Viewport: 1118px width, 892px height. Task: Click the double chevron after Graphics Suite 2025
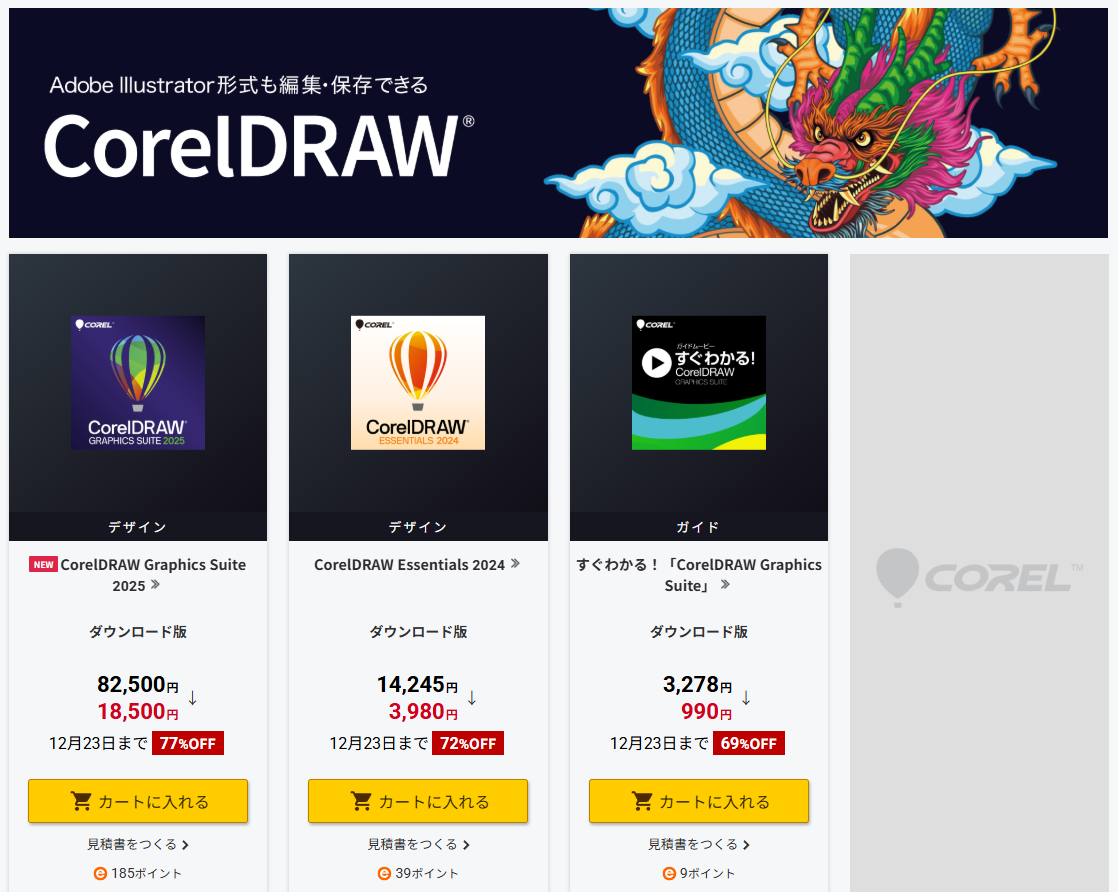(155, 585)
